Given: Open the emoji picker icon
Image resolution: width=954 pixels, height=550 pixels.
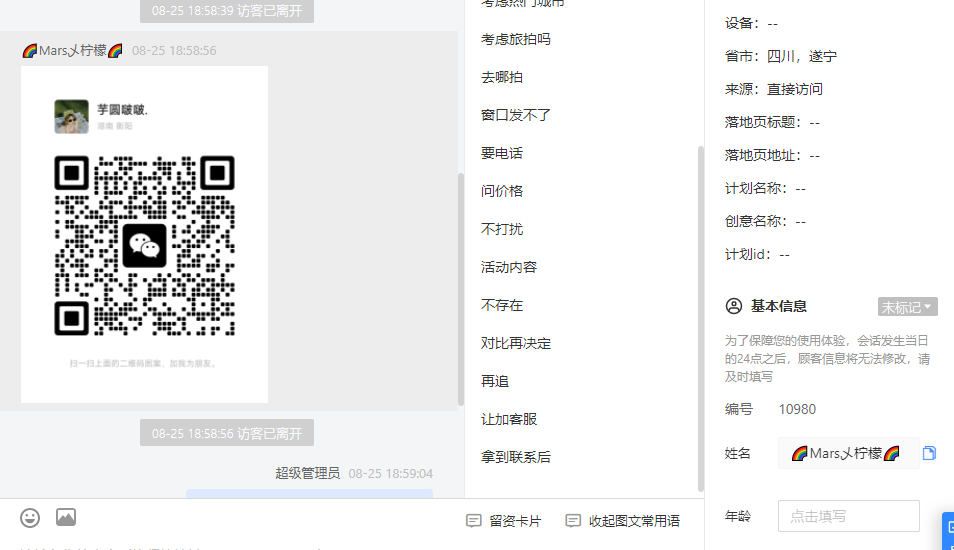Looking at the screenshot, I should point(30,518).
